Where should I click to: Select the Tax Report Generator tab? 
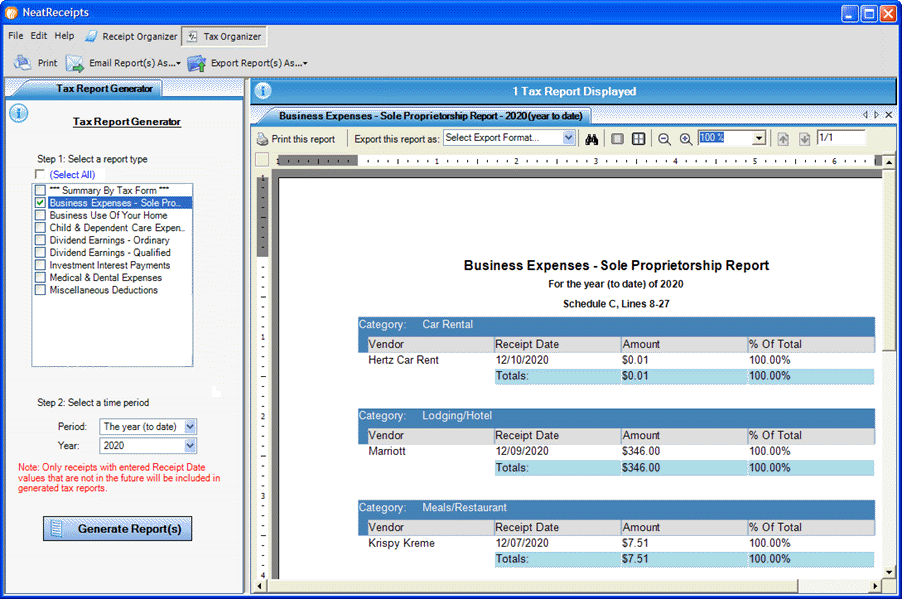[x=104, y=89]
